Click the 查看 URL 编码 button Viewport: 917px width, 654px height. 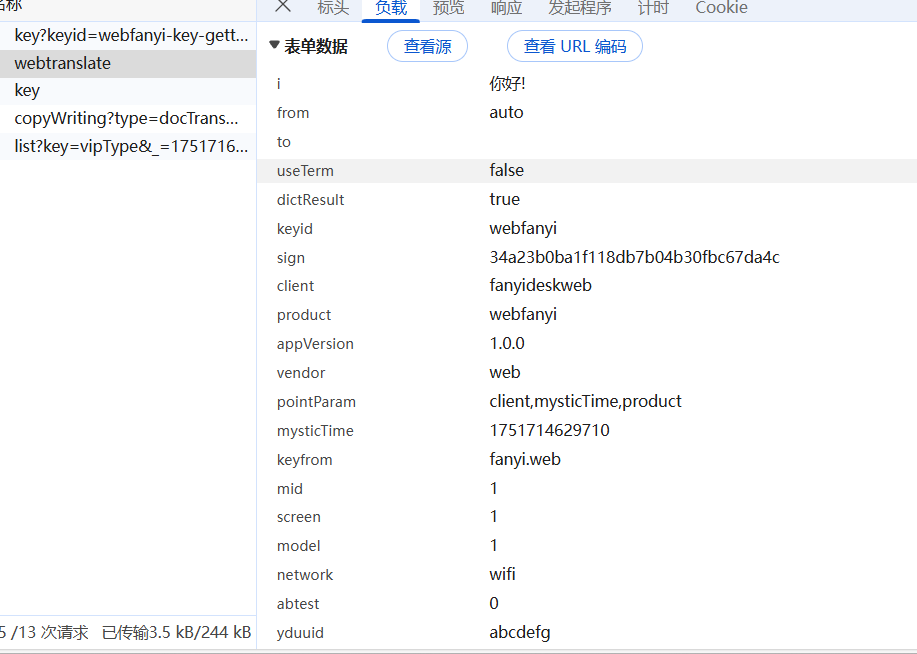pyautogui.click(x=575, y=46)
